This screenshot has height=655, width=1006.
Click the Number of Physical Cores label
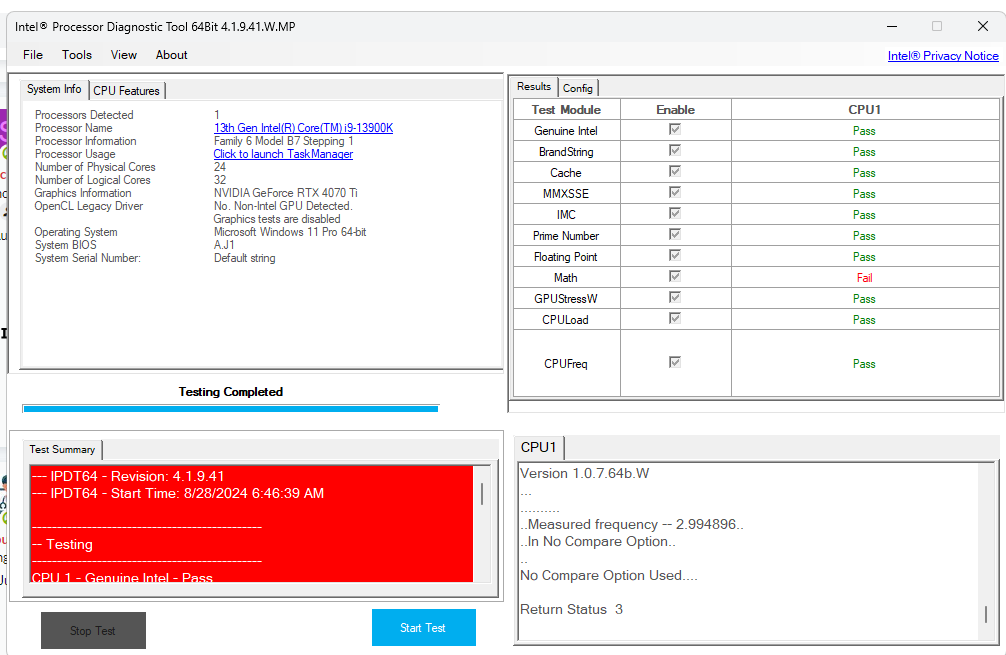[x=95, y=167]
